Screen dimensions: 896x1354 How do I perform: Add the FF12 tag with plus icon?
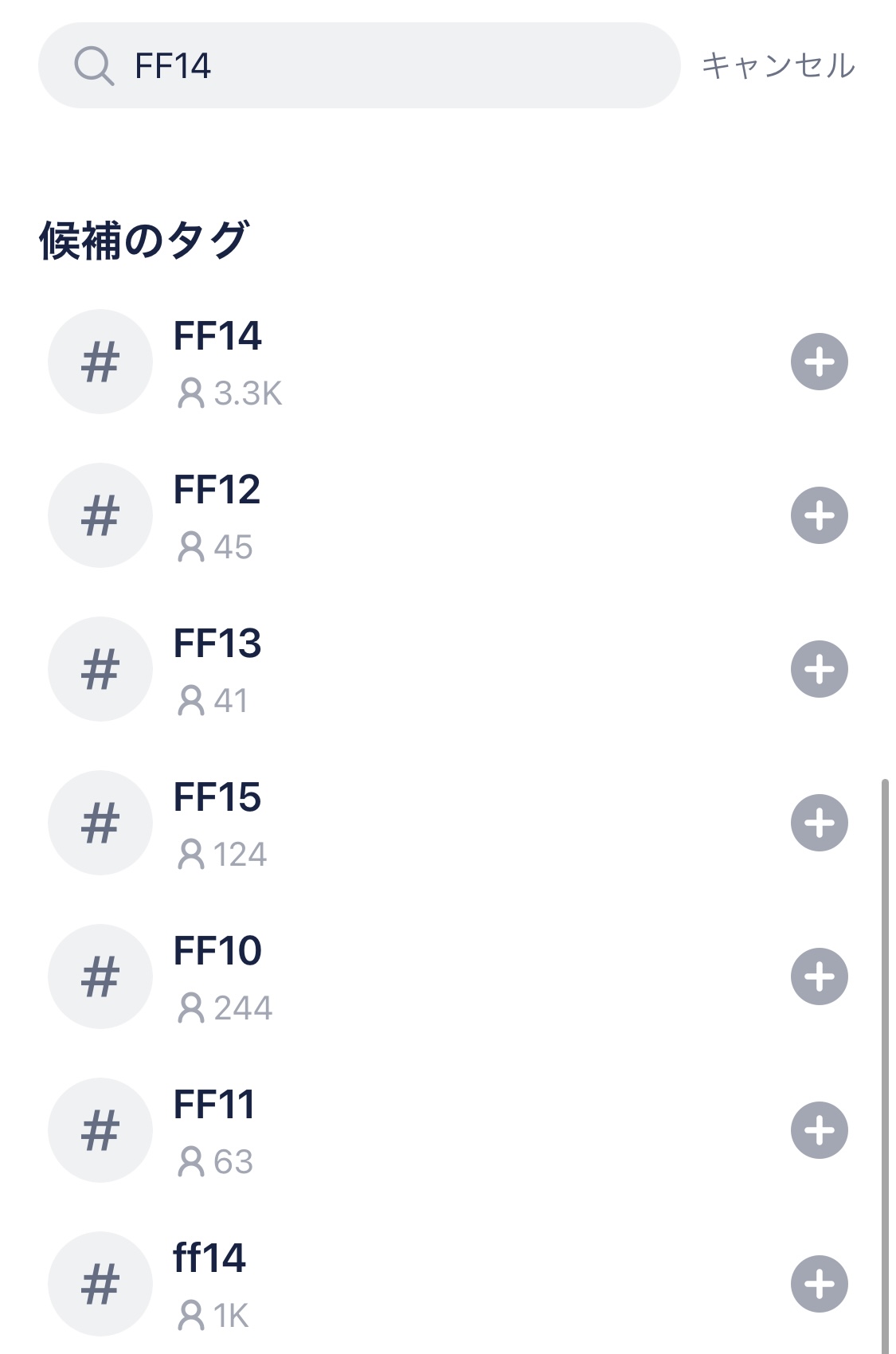[x=819, y=515]
